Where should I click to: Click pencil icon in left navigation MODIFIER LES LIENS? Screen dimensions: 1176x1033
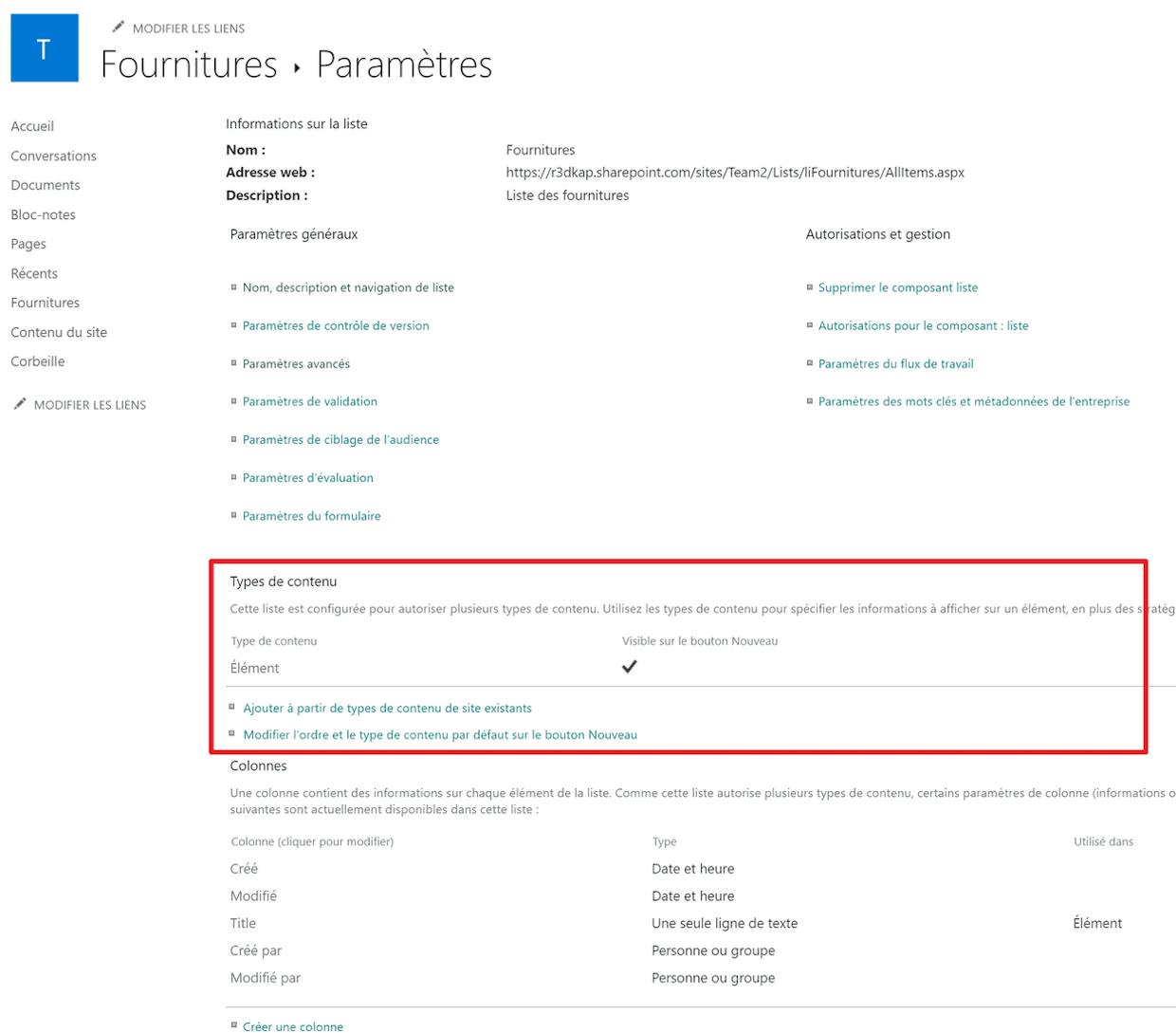pos(20,404)
